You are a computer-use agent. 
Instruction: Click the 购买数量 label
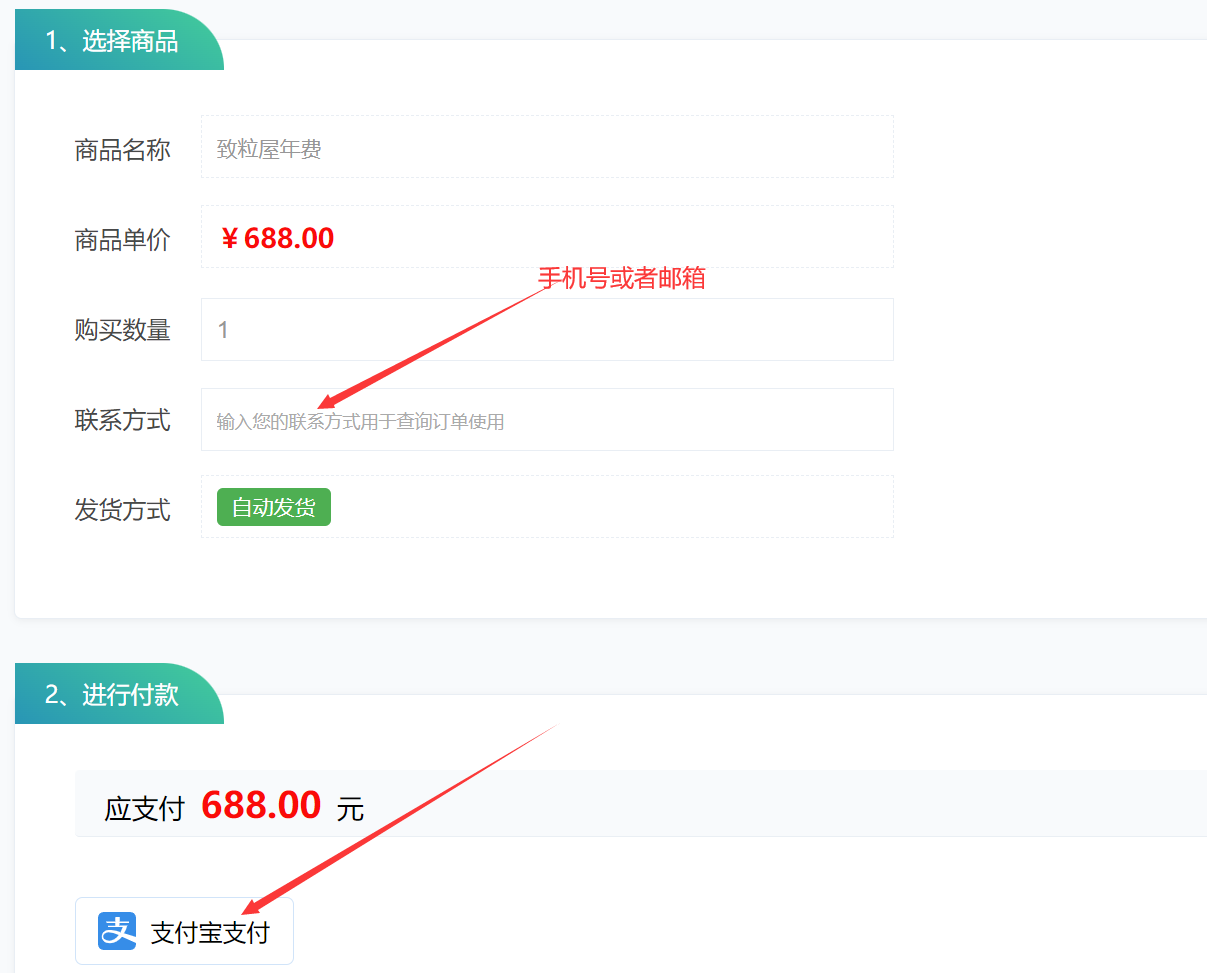(122, 330)
